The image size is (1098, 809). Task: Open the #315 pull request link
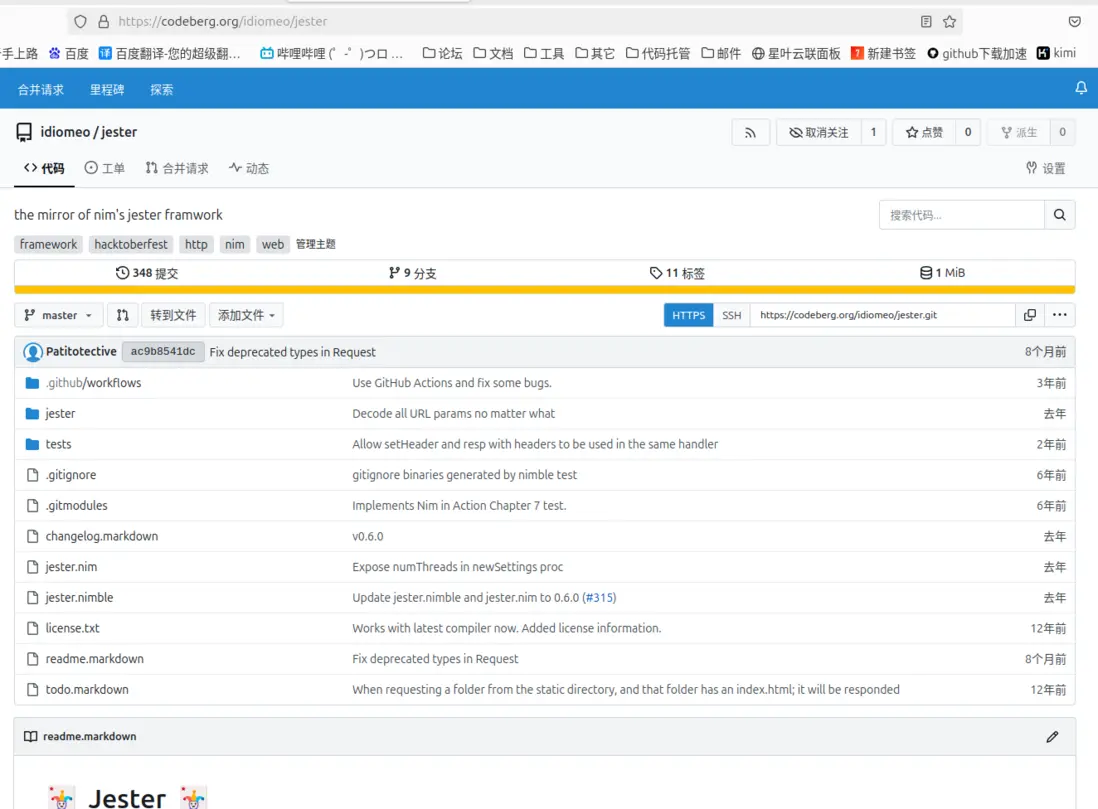click(600, 598)
